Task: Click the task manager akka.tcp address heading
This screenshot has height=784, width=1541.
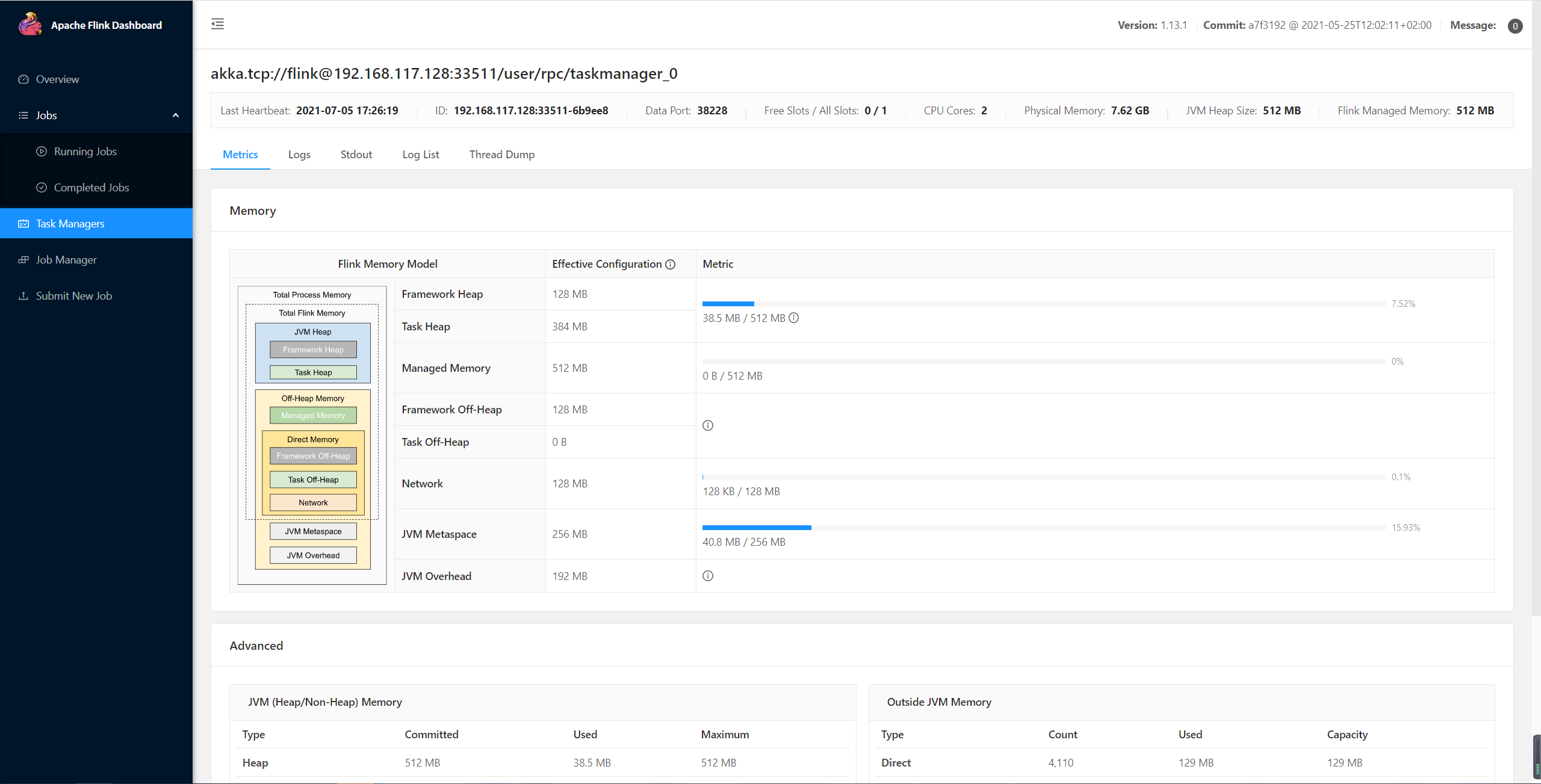Action: coord(444,73)
